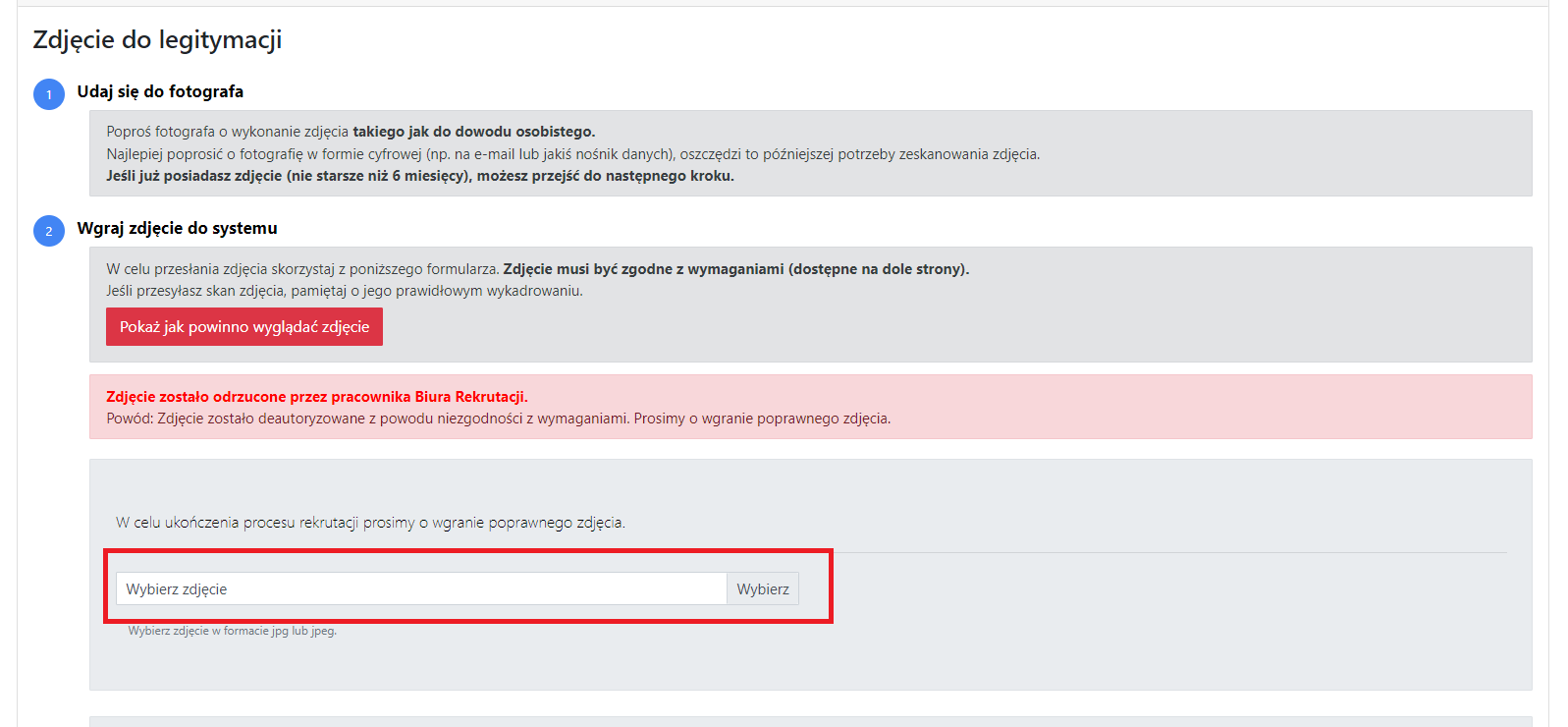The width and height of the screenshot is (1568, 727).
Task: Click the red 'Pokaż jak powinno wyglądać zdjęcie' button
Action: [244, 327]
